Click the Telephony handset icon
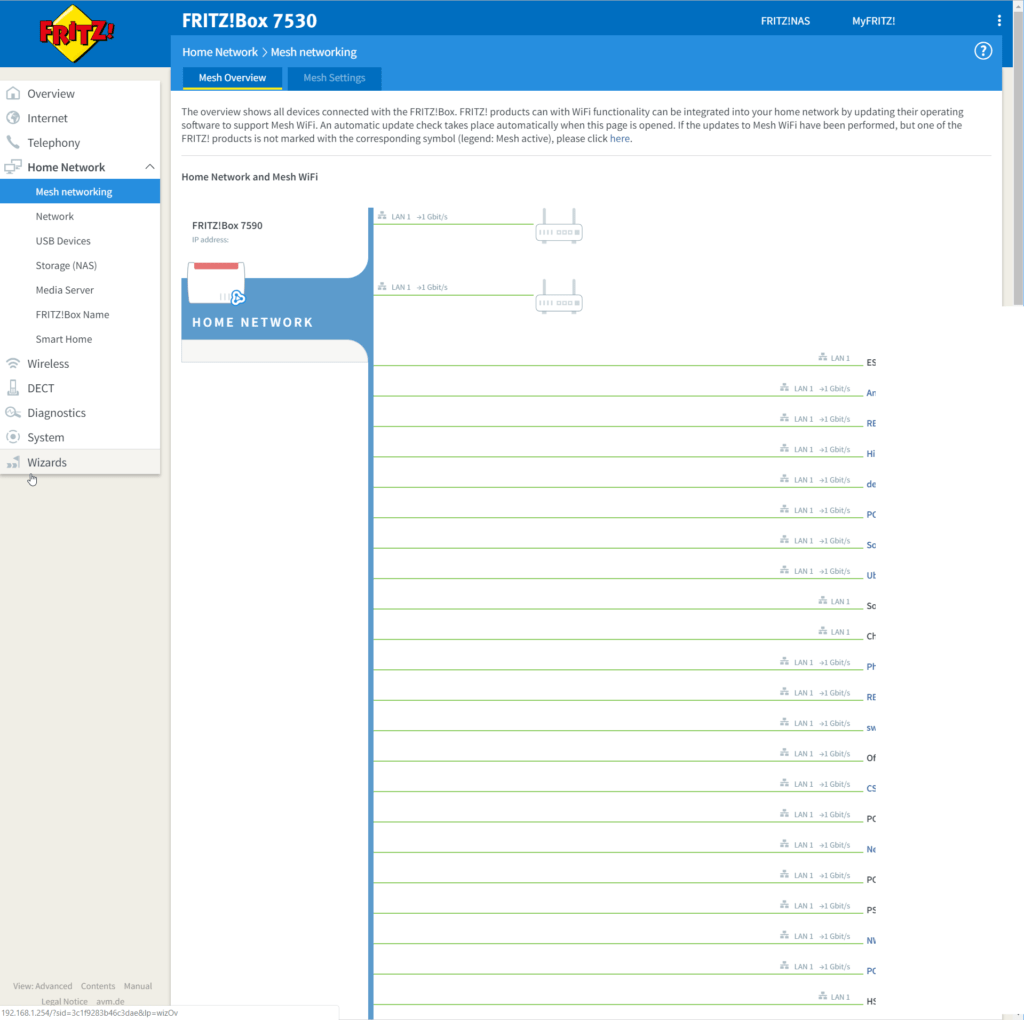 click(13, 143)
